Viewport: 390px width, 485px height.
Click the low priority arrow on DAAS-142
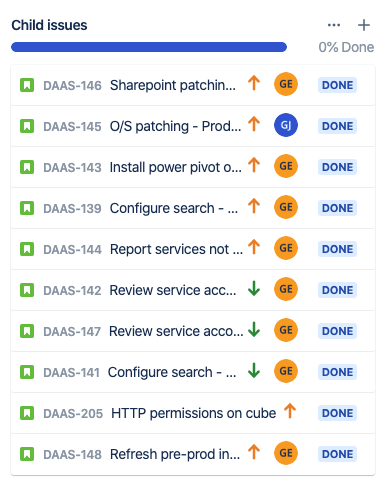[x=254, y=288]
